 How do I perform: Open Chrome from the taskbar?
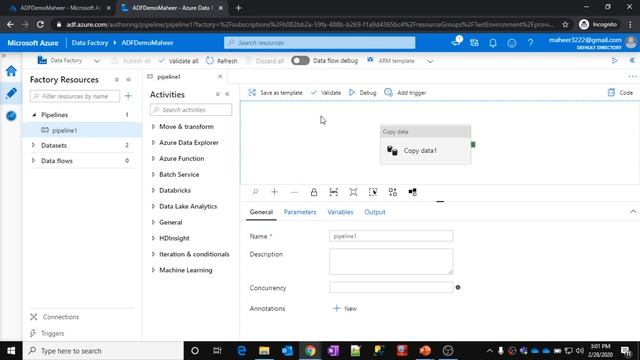pyautogui.click(x=310, y=351)
